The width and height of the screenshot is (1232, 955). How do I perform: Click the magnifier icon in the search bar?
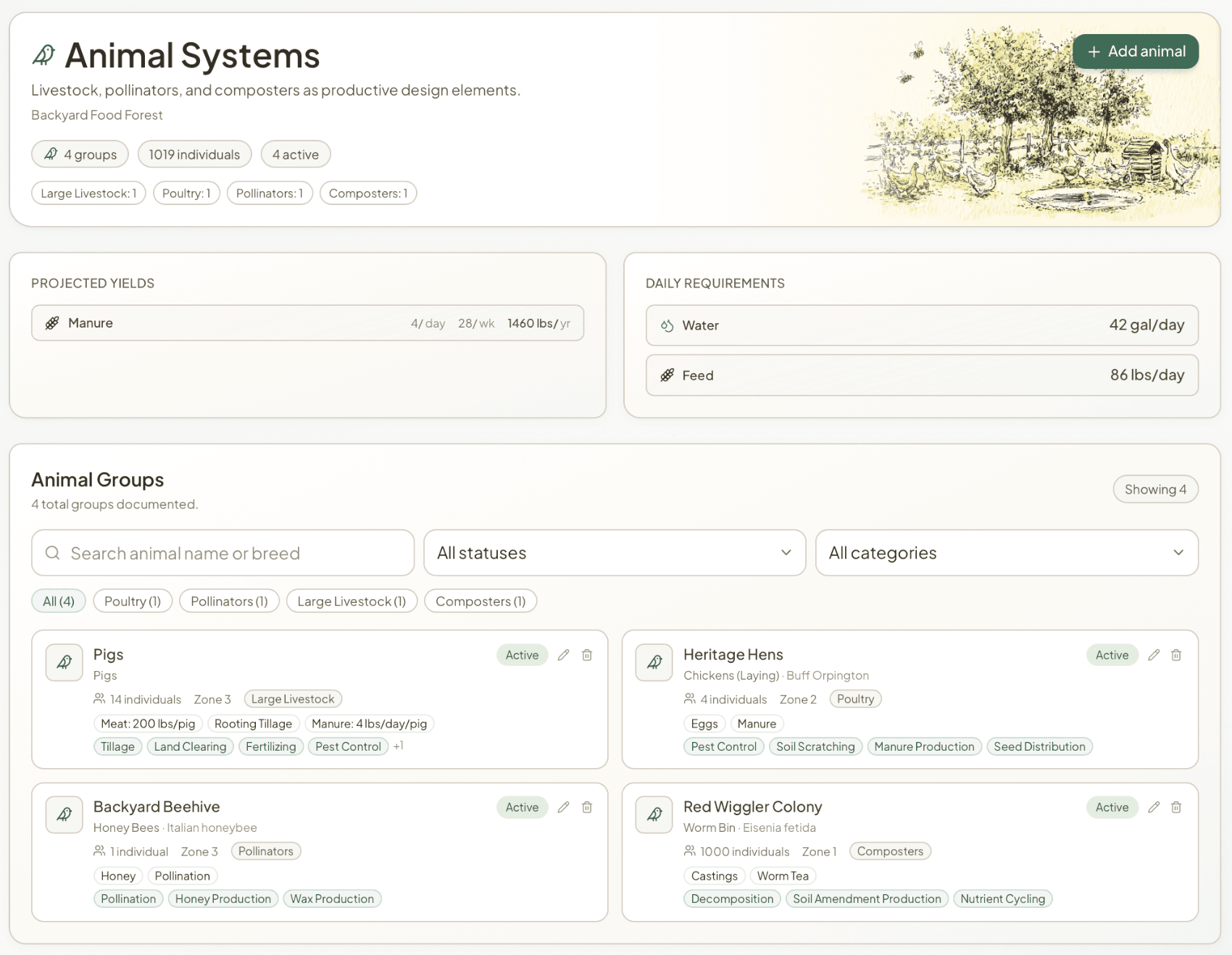click(52, 553)
